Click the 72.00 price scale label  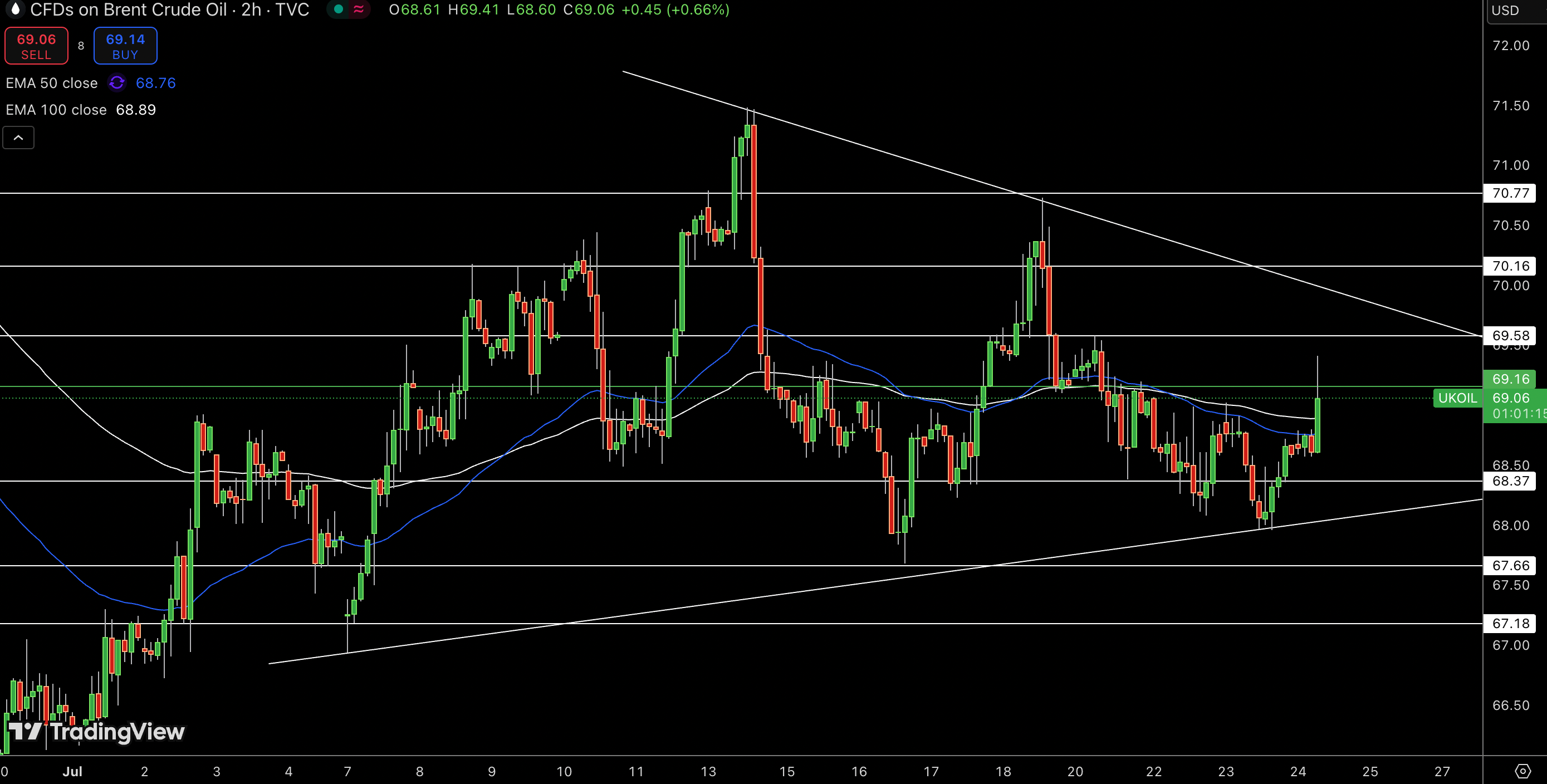point(1511,46)
